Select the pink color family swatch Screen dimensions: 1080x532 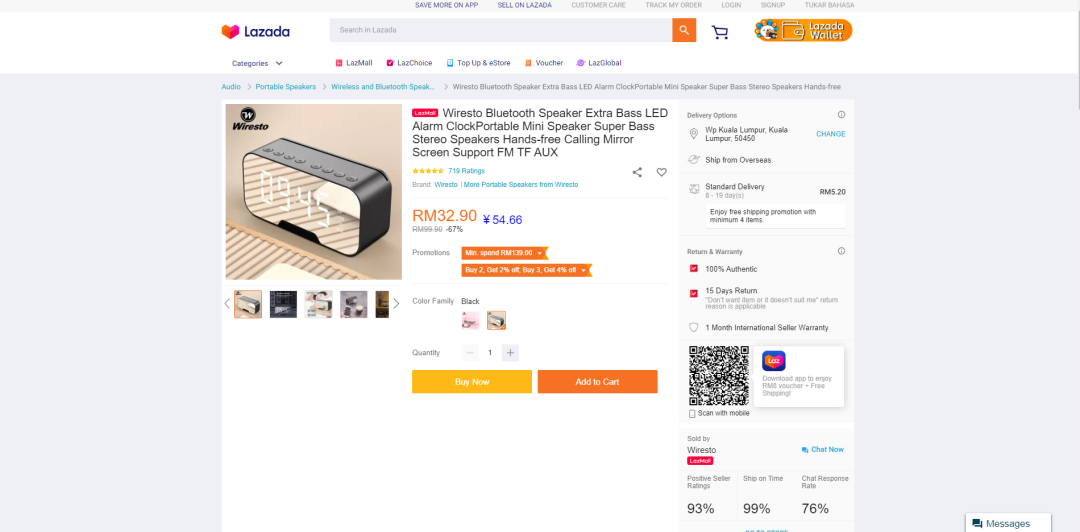pos(470,320)
